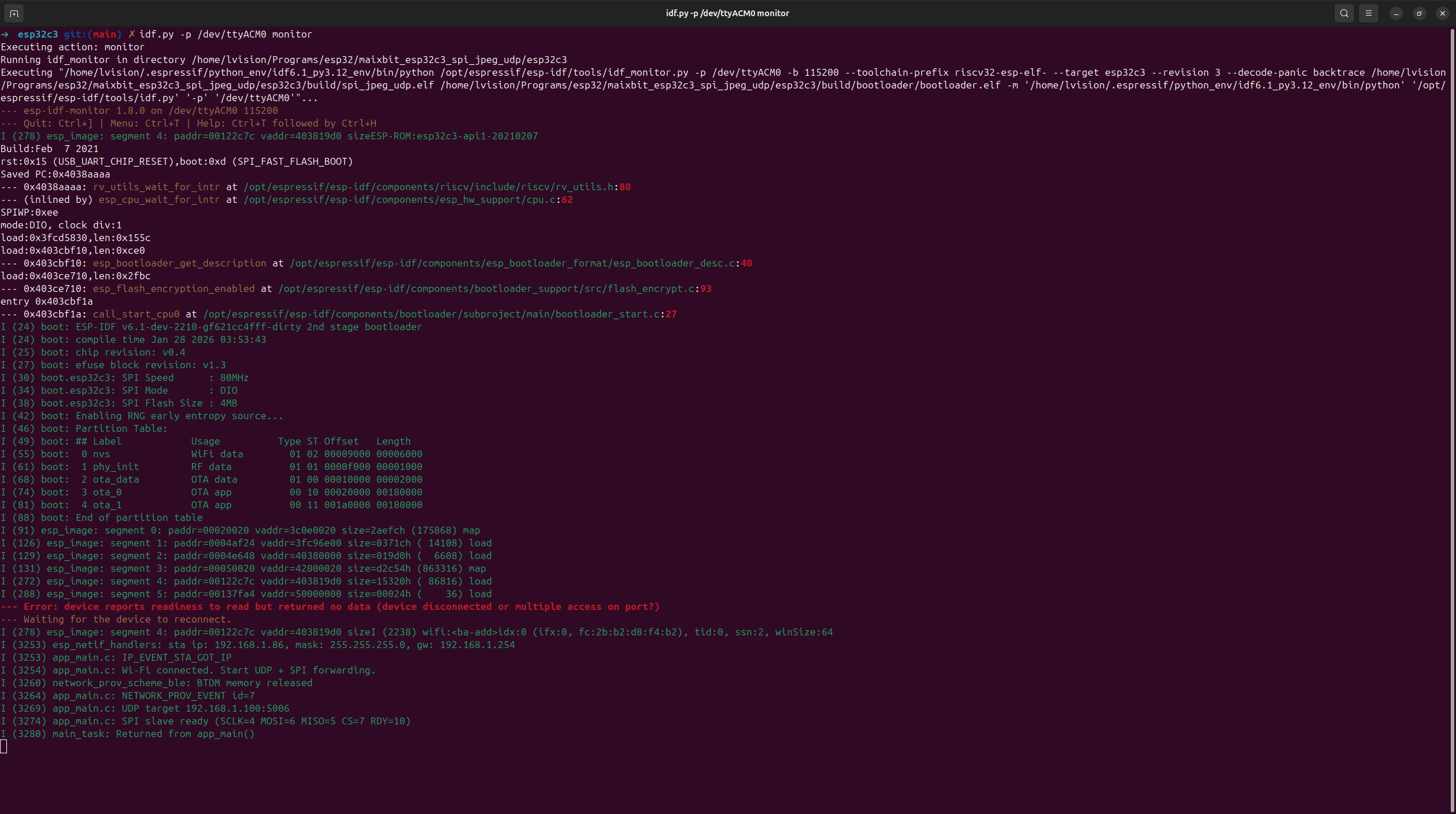The image size is (1456, 814).
Task: Click the terminal cursor block at bottom
Action: coord(4,746)
